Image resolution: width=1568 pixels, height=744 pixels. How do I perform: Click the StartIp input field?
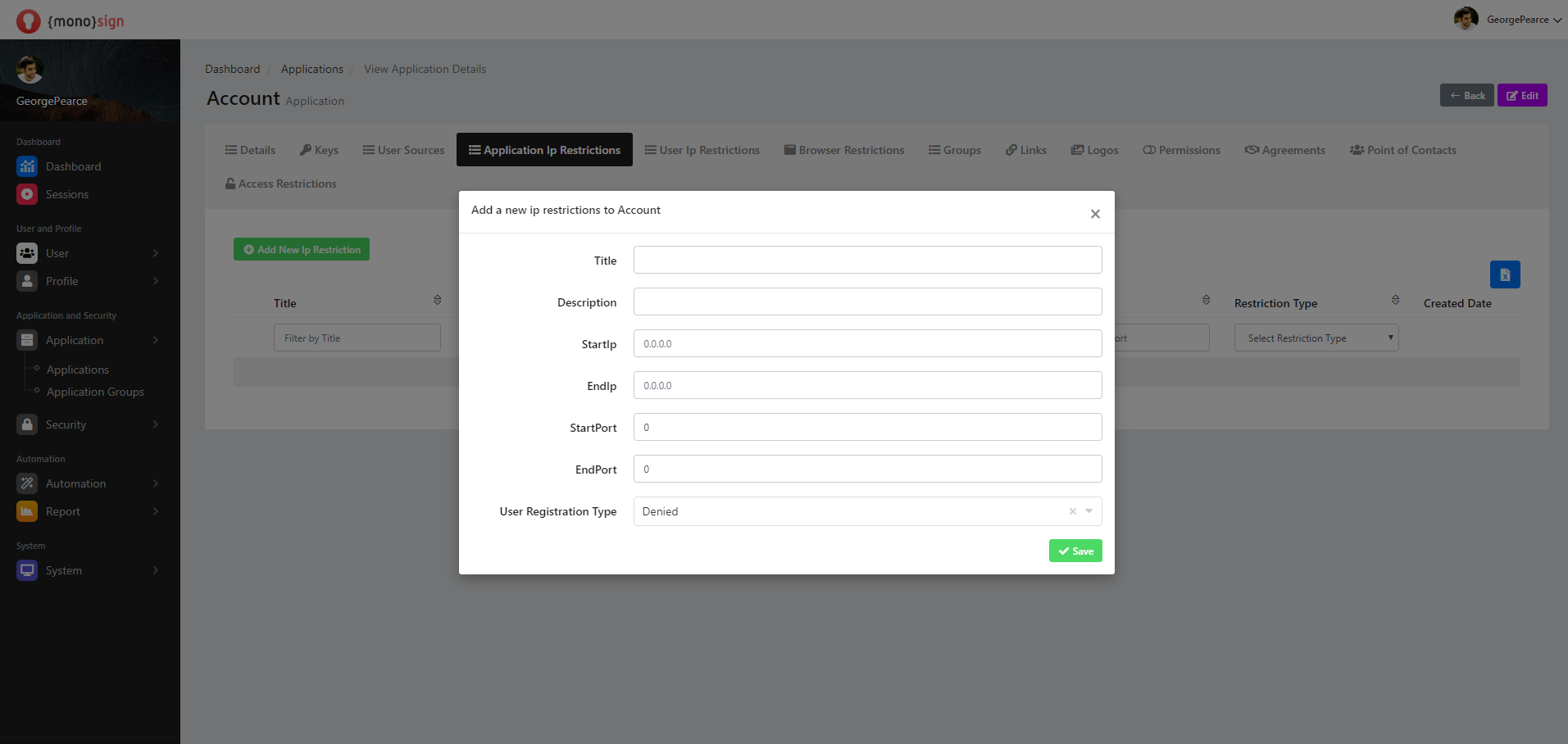coord(867,343)
